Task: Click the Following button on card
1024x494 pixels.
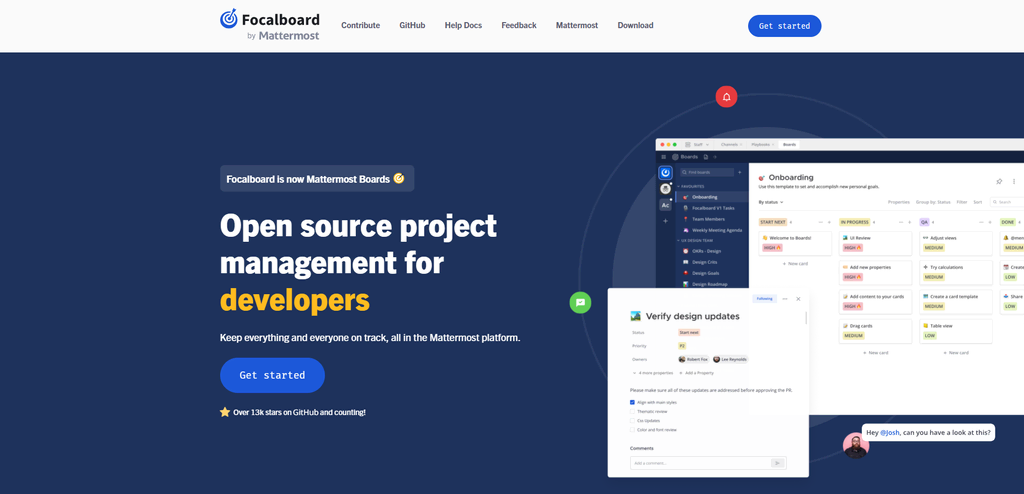Action: [x=765, y=299]
